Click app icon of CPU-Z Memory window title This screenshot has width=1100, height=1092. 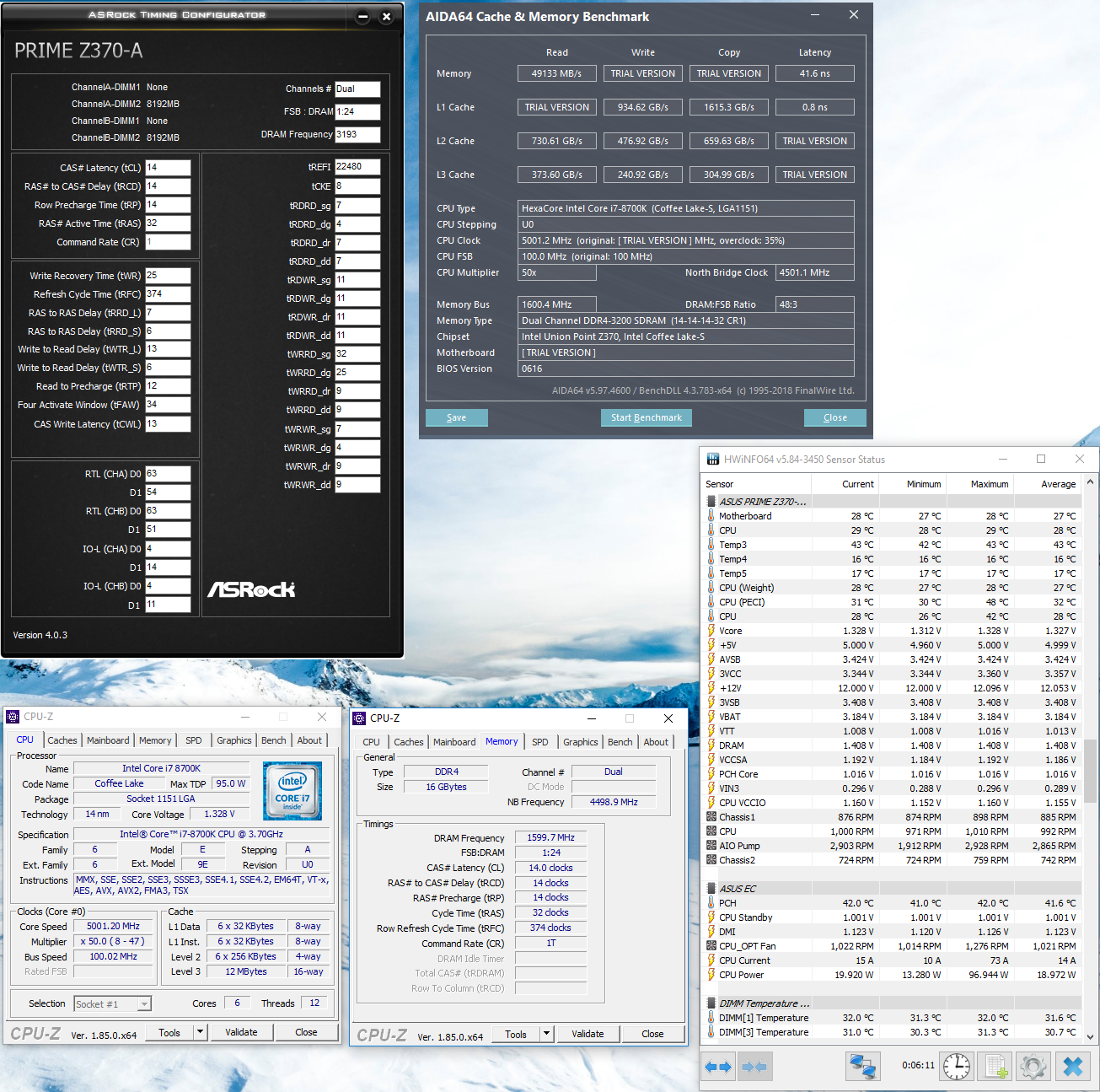(x=359, y=718)
